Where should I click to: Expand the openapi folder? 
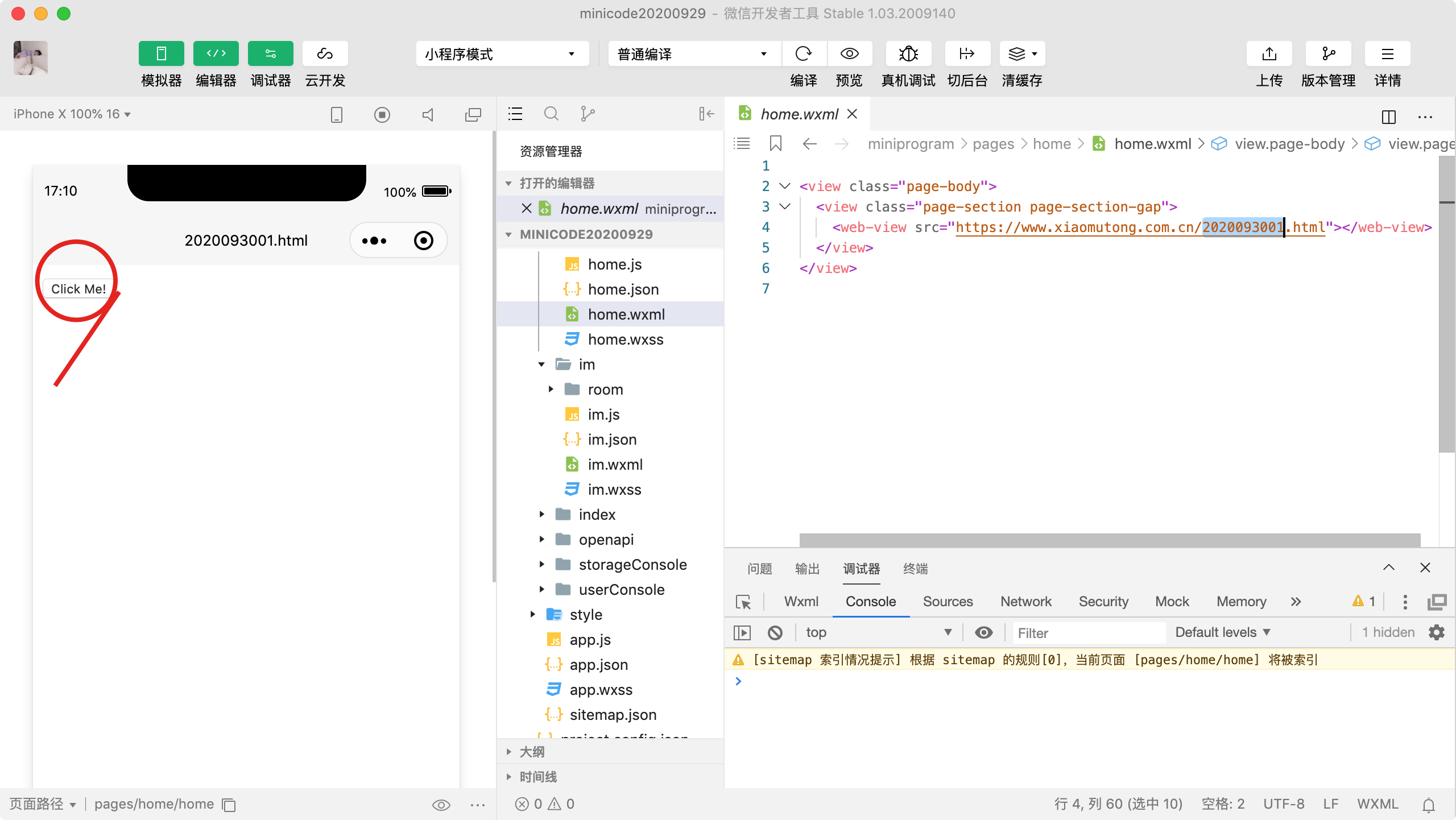coord(606,539)
